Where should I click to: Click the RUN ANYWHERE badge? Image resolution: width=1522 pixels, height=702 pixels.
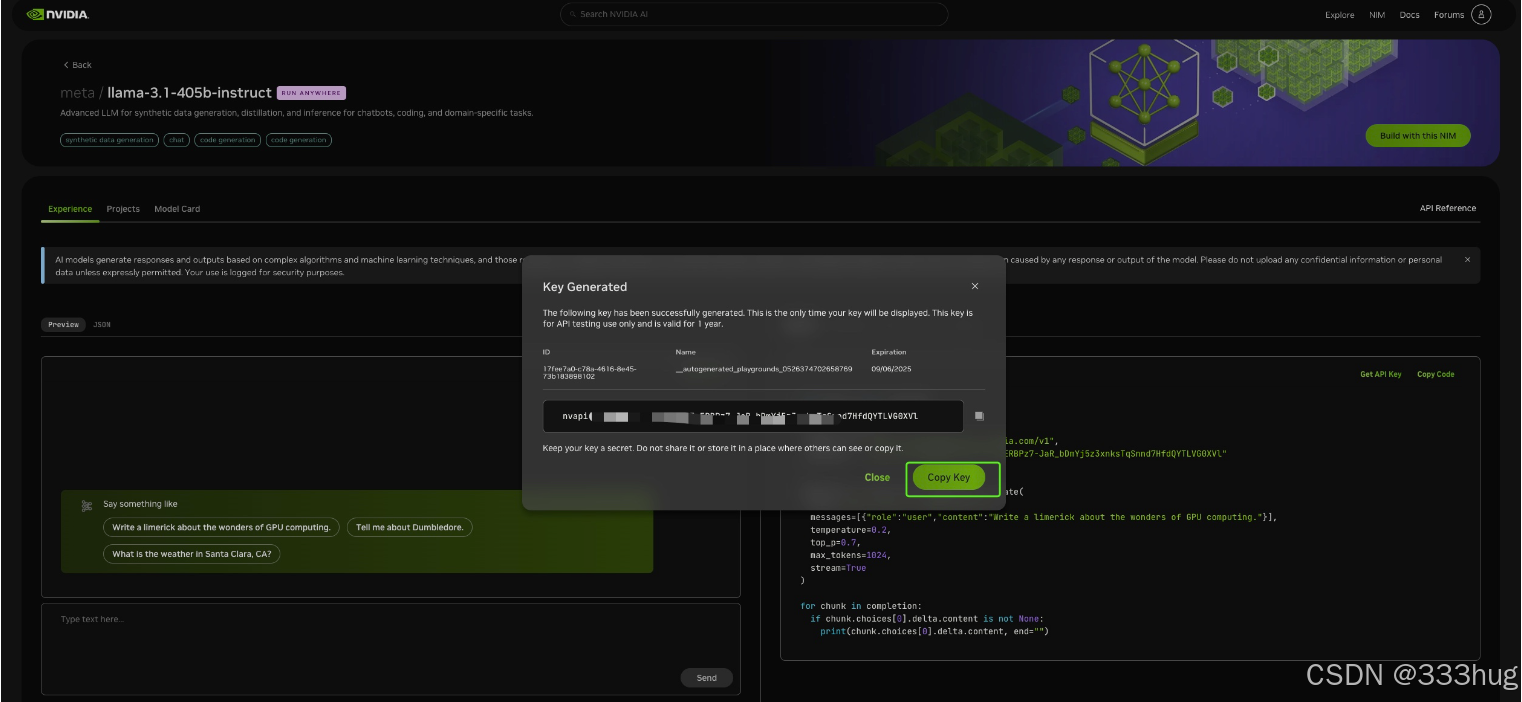tap(311, 93)
